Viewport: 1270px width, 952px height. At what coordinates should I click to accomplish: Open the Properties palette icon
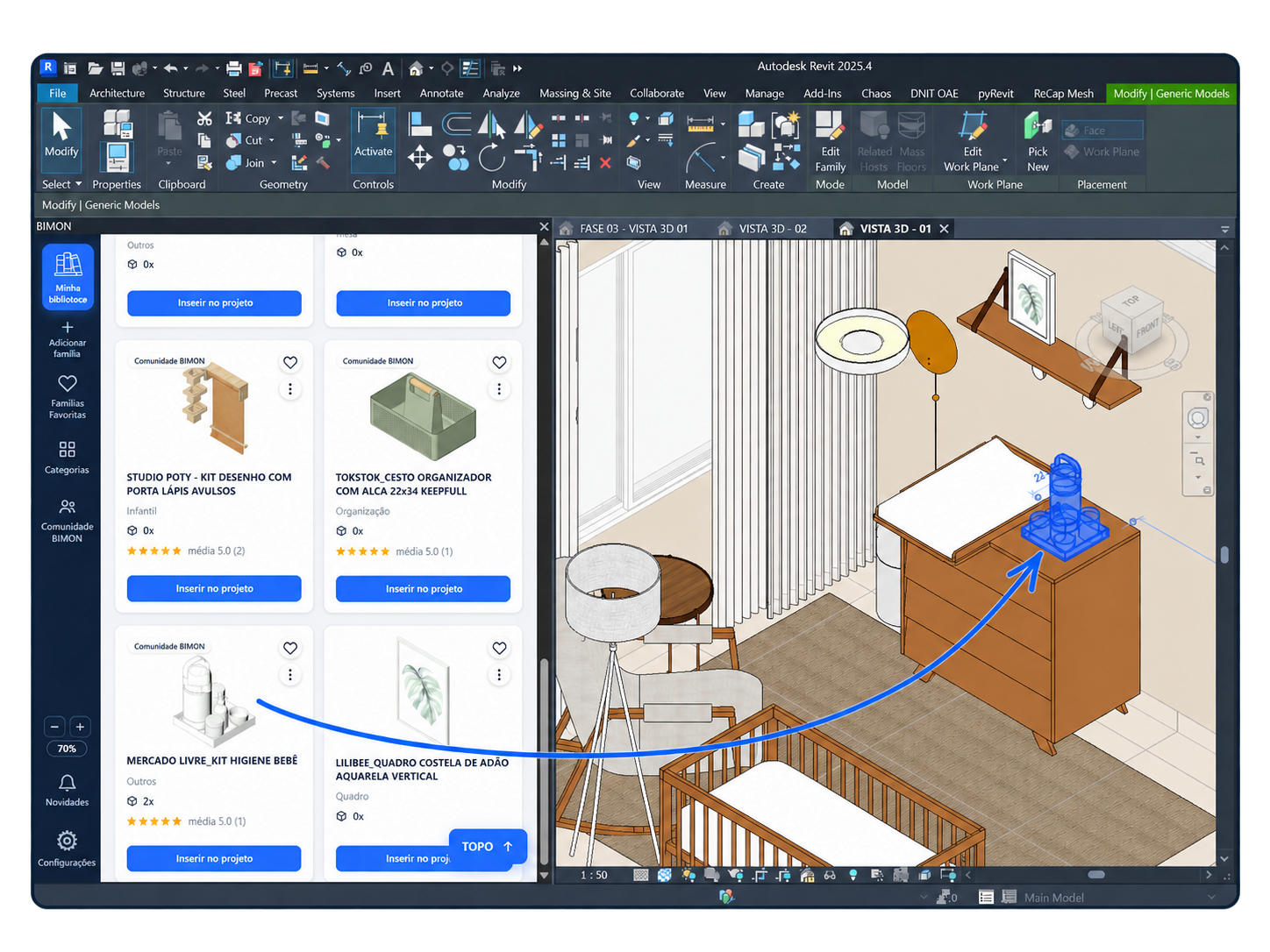[x=116, y=158]
